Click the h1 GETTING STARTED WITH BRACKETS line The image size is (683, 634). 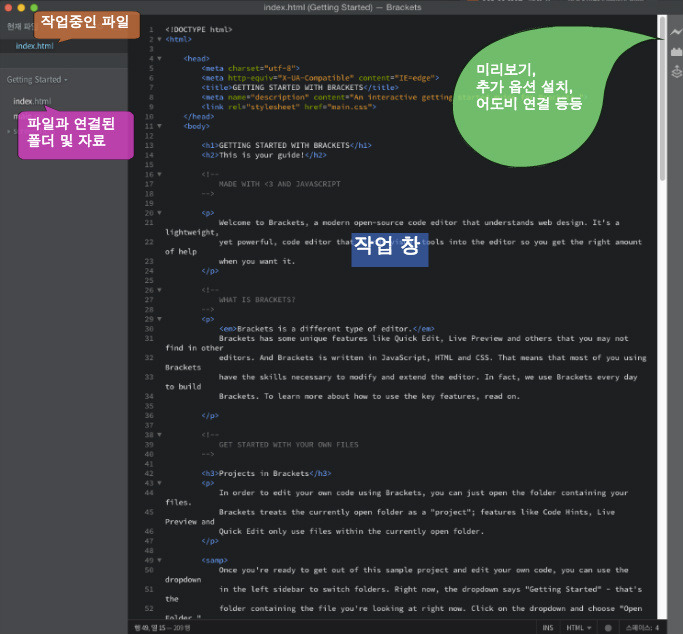(286, 145)
